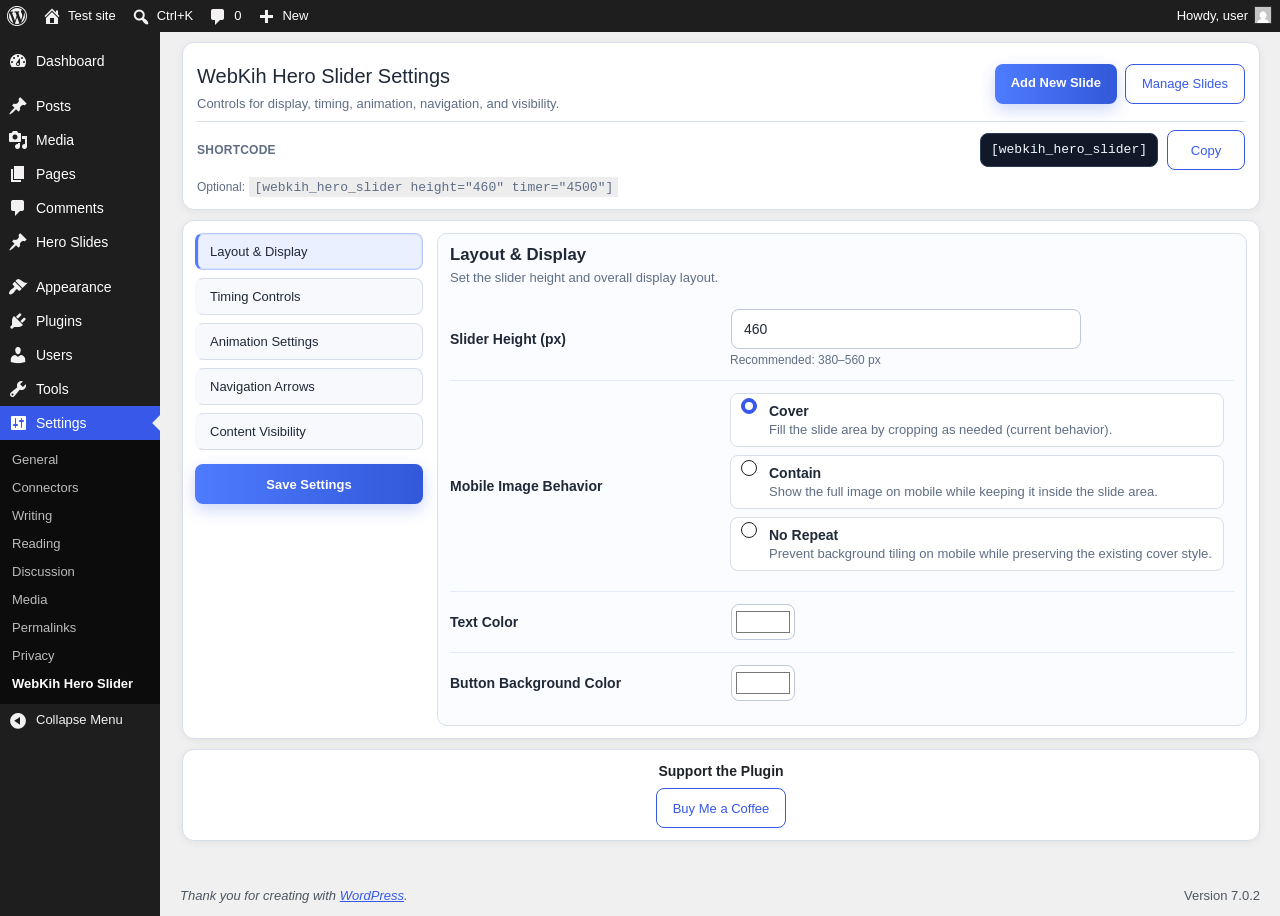Follow the WordPress footer link
This screenshot has height=916, width=1280.
click(372, 896)
